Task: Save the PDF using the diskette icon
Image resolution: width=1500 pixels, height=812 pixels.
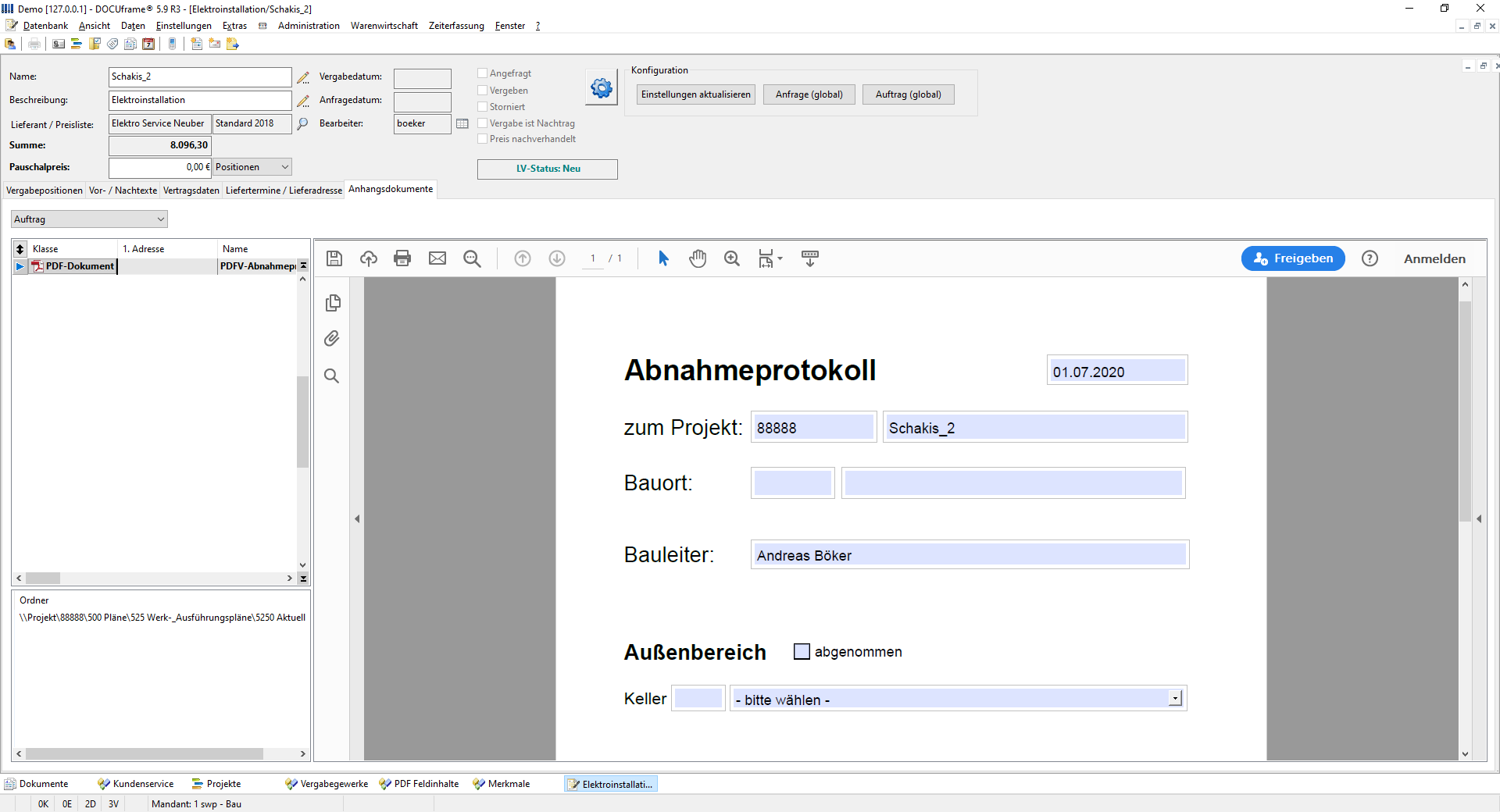Action: click(334, 258)
